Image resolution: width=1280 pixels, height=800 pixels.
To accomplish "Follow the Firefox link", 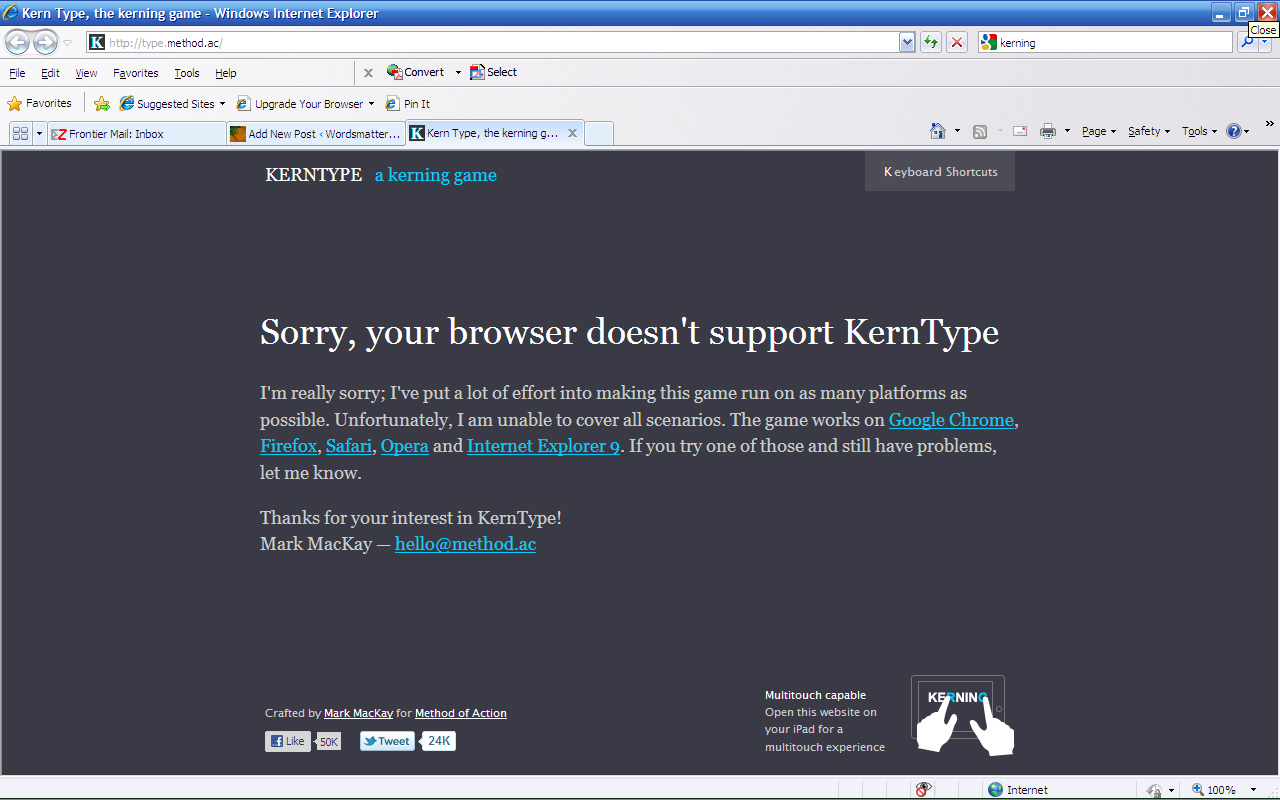I will tap(288, 446).
